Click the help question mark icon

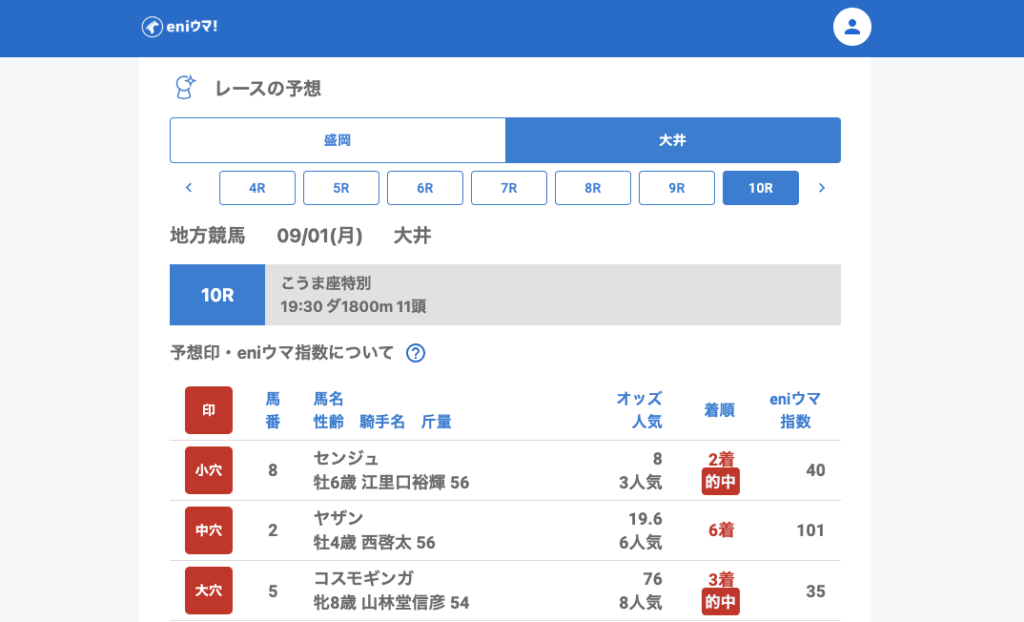(416, 353)
